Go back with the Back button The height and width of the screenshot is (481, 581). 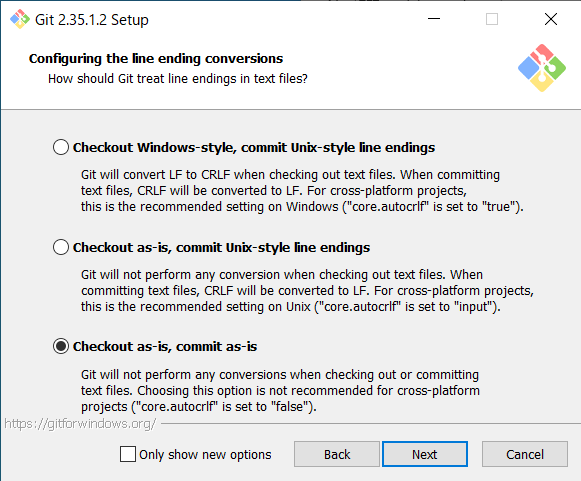coord(337,454)
